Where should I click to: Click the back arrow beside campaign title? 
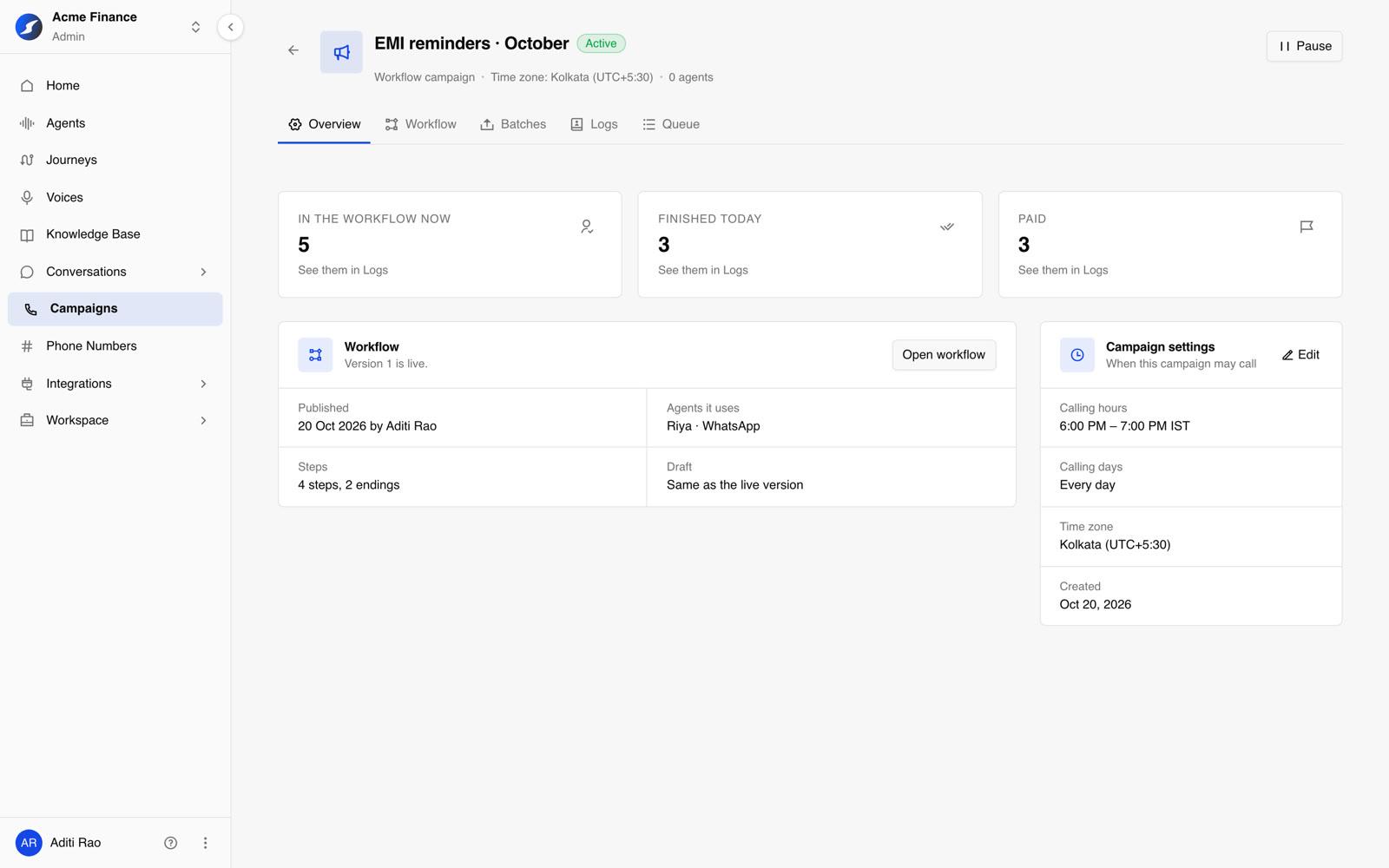point(293,50)
